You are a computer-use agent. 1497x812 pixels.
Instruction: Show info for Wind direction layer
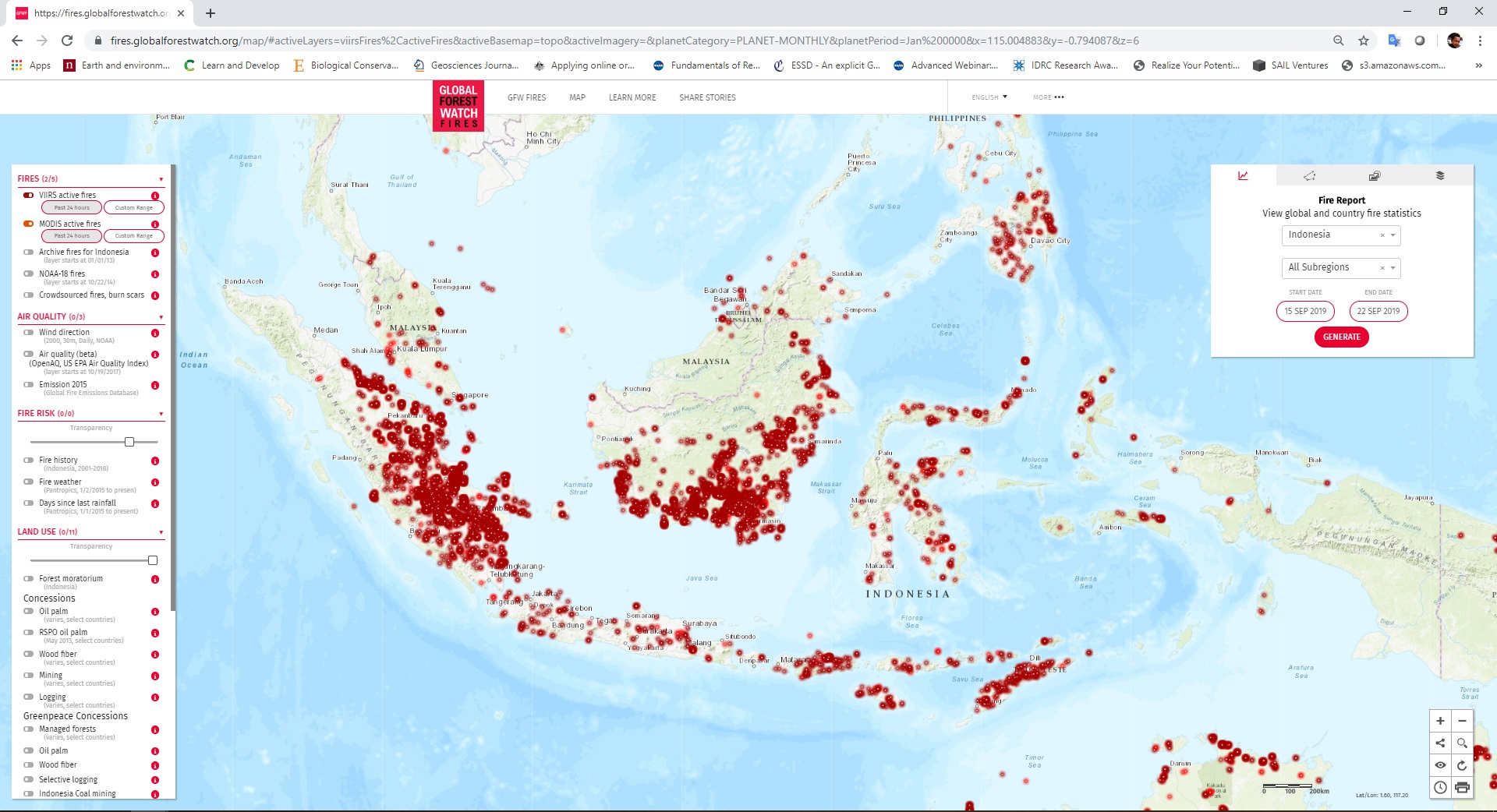tap(155, 334)
